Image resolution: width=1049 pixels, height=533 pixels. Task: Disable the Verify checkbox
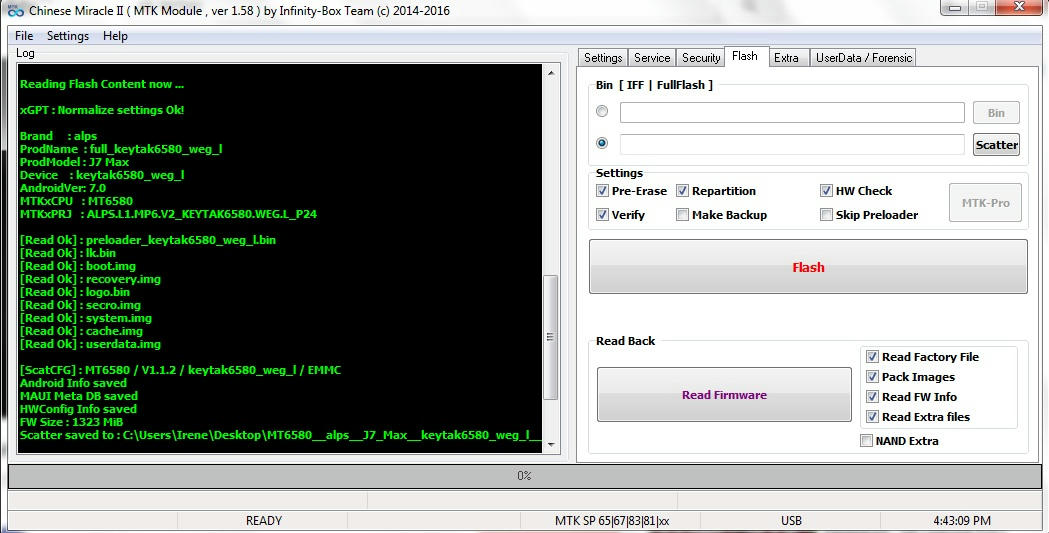(602, 215)
